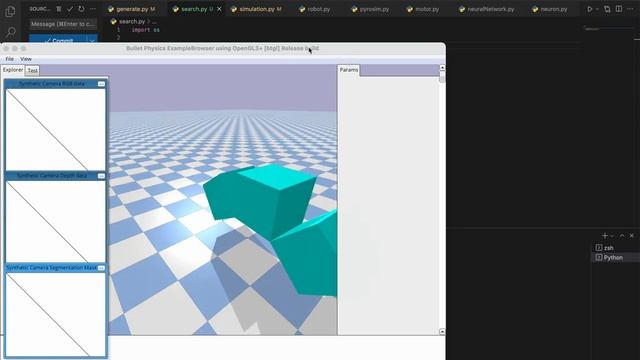This screenshot has height=360, width=640.
Task: Refresh source control with the circular arrow icon
Action: pyautogui.click(x=81, y=9)
